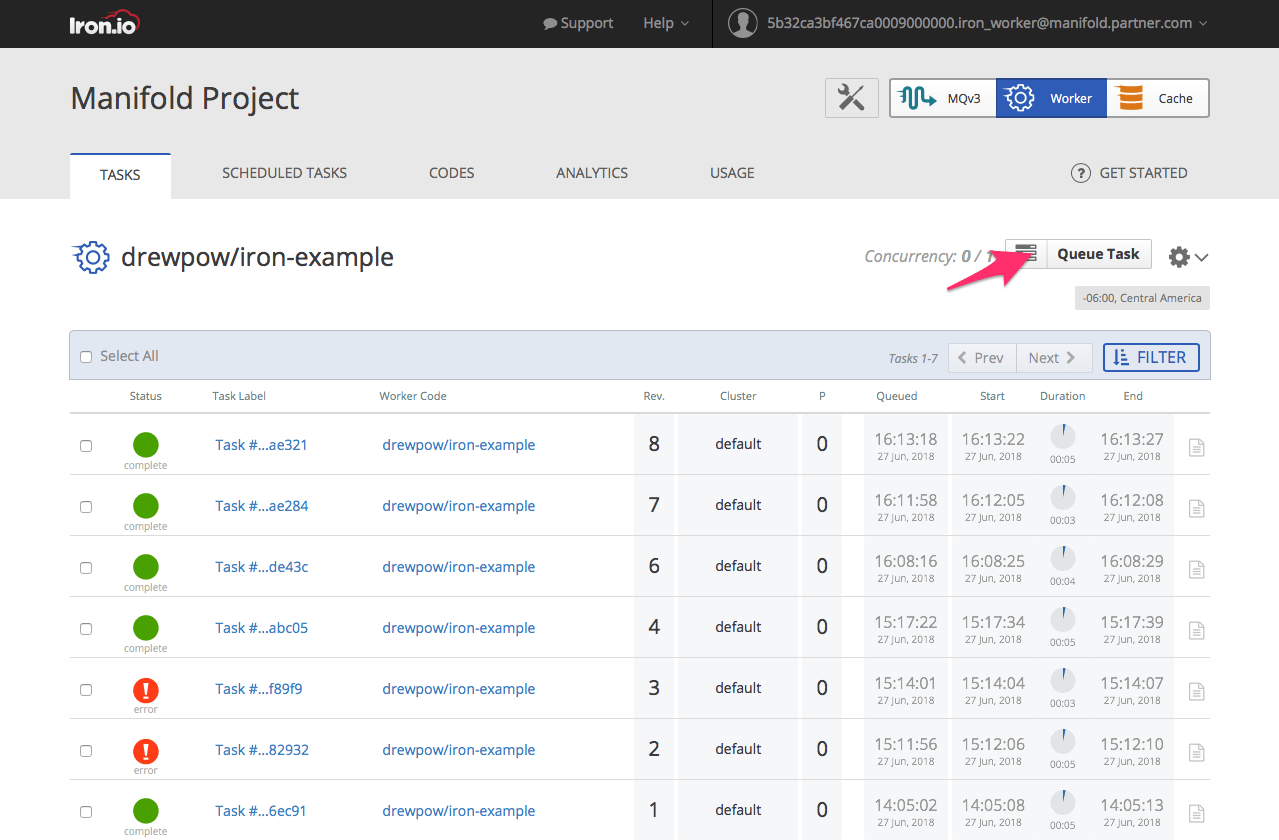Check the box for Task #...f89f9
Viewport: 1279px width, 840px height.
click(86, 690)
